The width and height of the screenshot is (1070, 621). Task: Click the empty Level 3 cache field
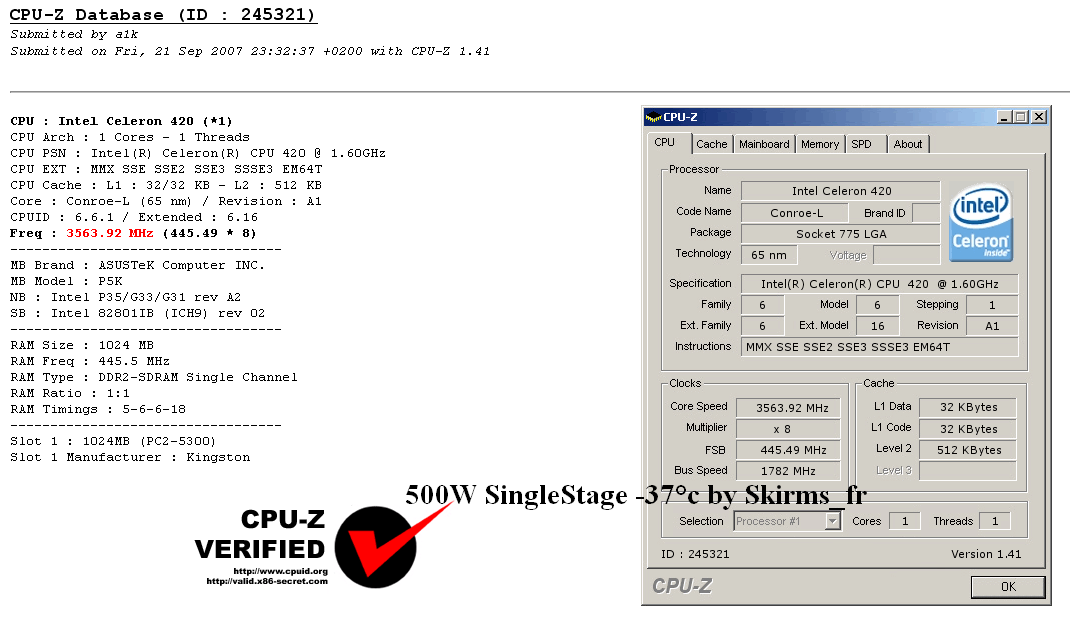click(968, 471)
